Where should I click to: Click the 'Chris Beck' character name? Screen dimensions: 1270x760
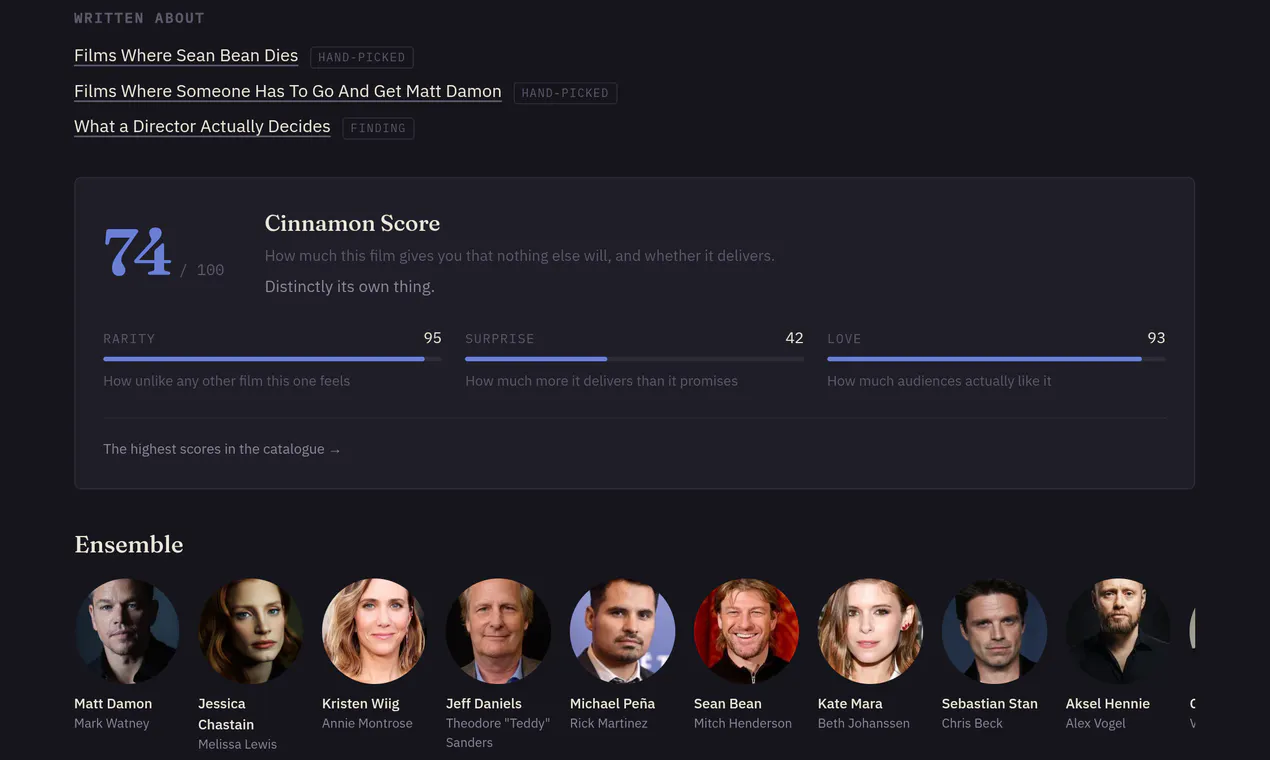coord(972,723)
